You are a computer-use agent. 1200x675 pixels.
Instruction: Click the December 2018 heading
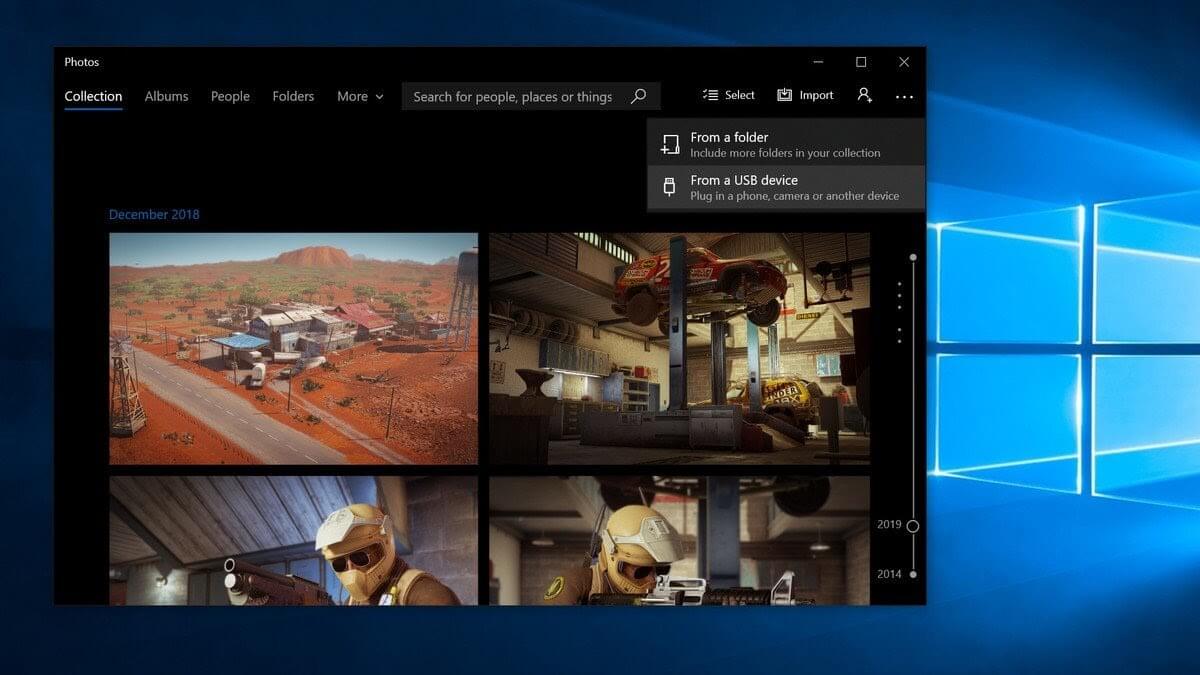tap(154, 214)
